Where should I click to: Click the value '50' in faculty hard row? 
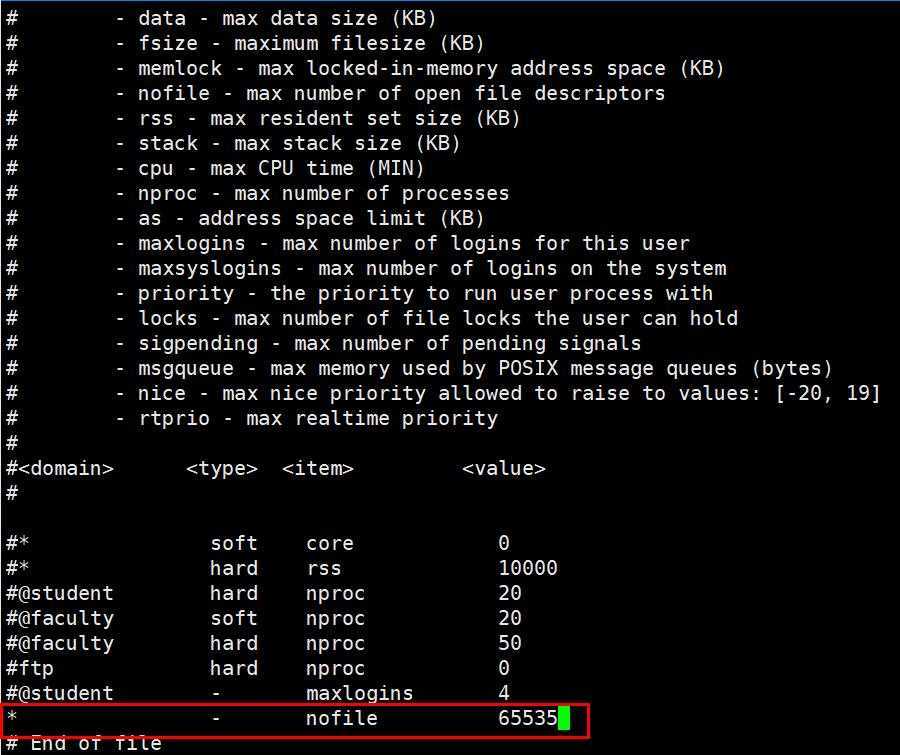click(x=510, y=643)
